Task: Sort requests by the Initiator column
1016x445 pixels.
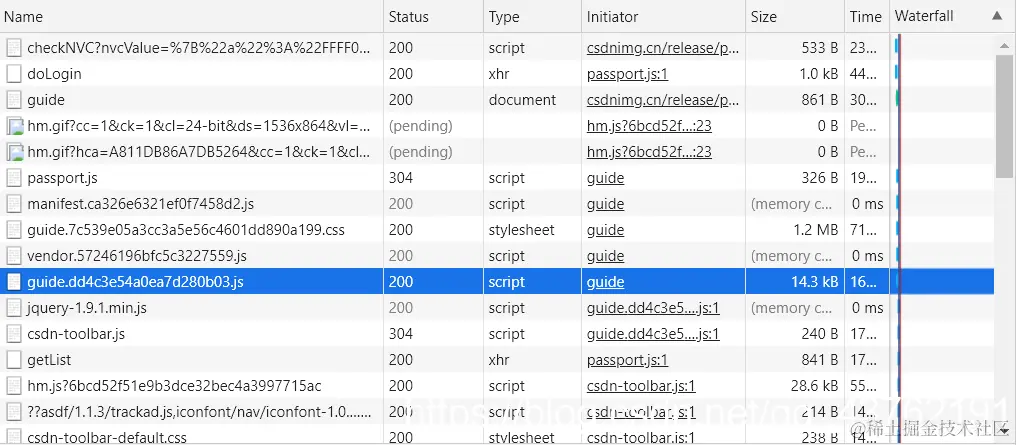Action: tap(664, 17)
